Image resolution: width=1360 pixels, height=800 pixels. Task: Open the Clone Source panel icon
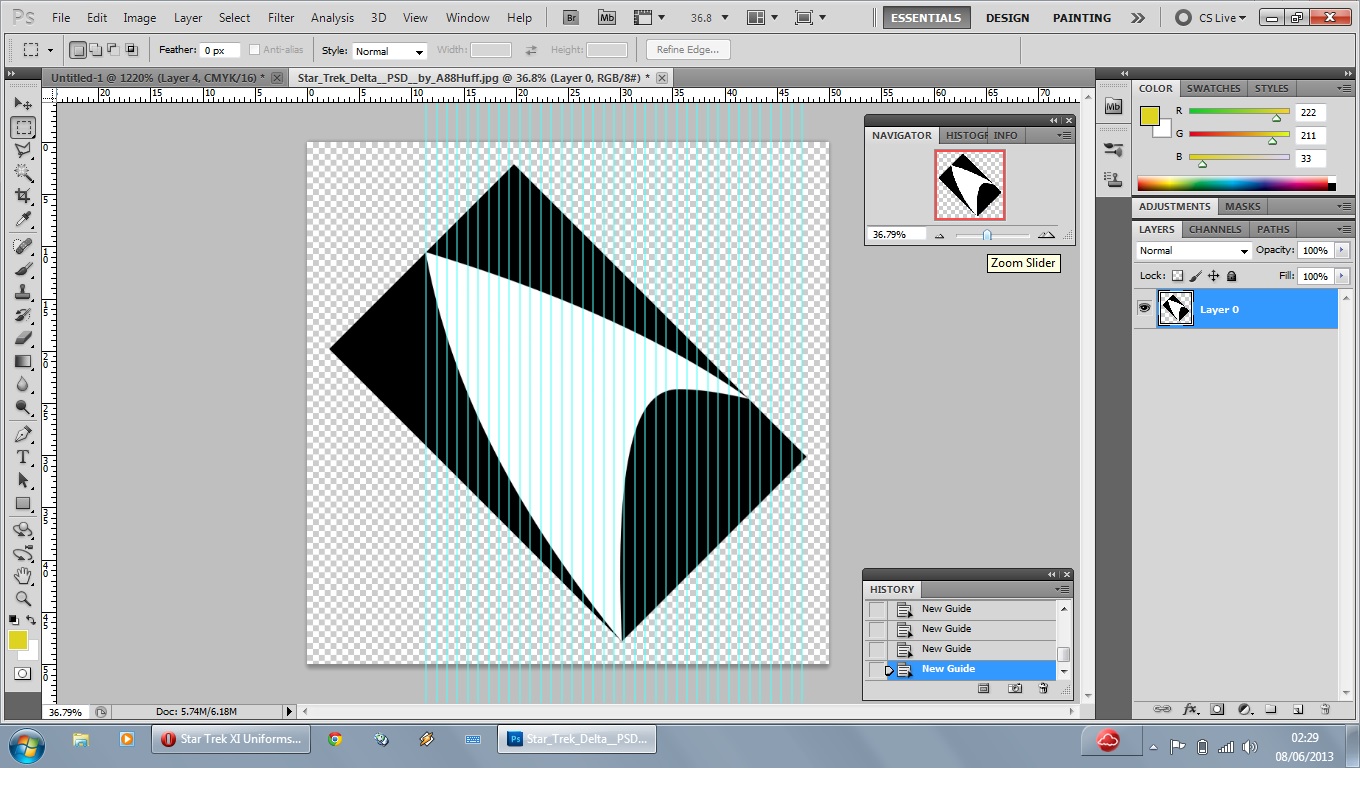(1114, 179)
